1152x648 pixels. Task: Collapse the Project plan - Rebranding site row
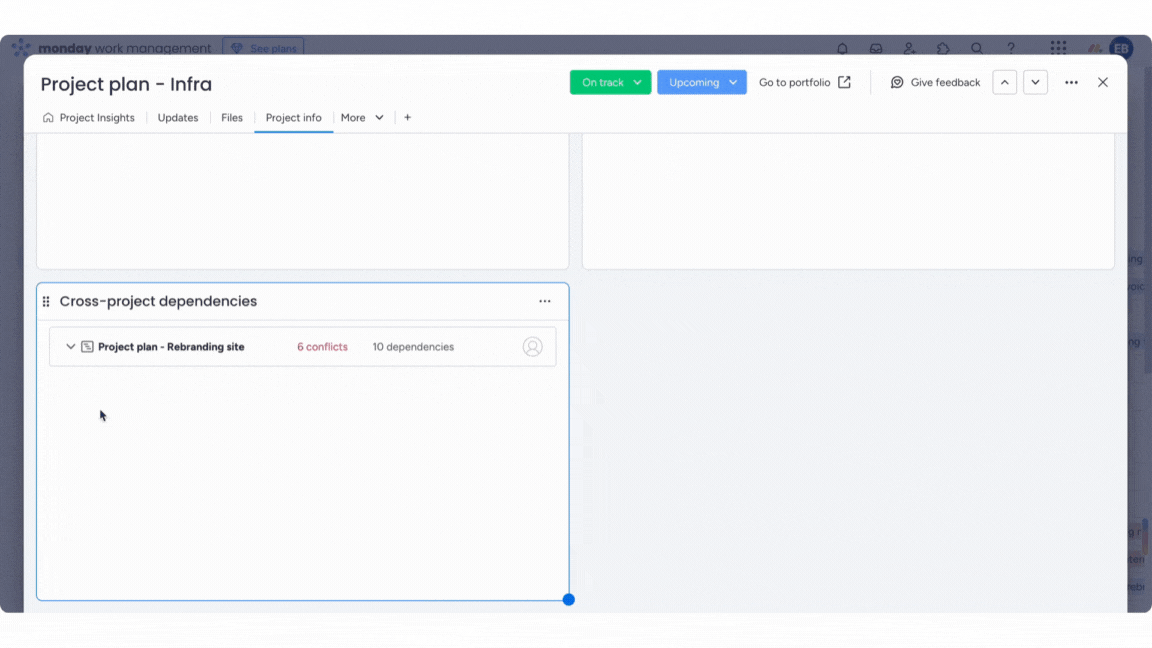[x=71, y=347]
